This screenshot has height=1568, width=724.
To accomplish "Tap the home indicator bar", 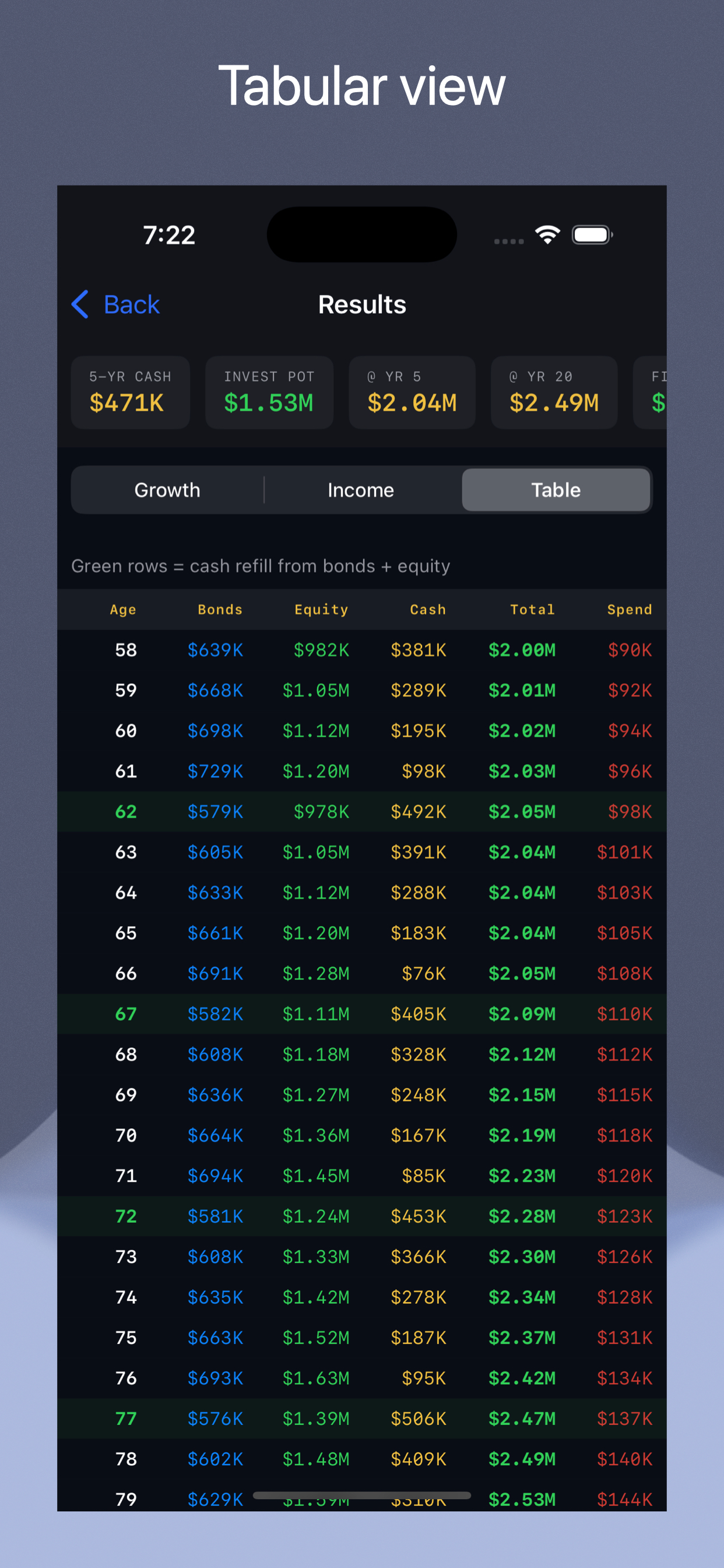I will [x=362, y=1496].
